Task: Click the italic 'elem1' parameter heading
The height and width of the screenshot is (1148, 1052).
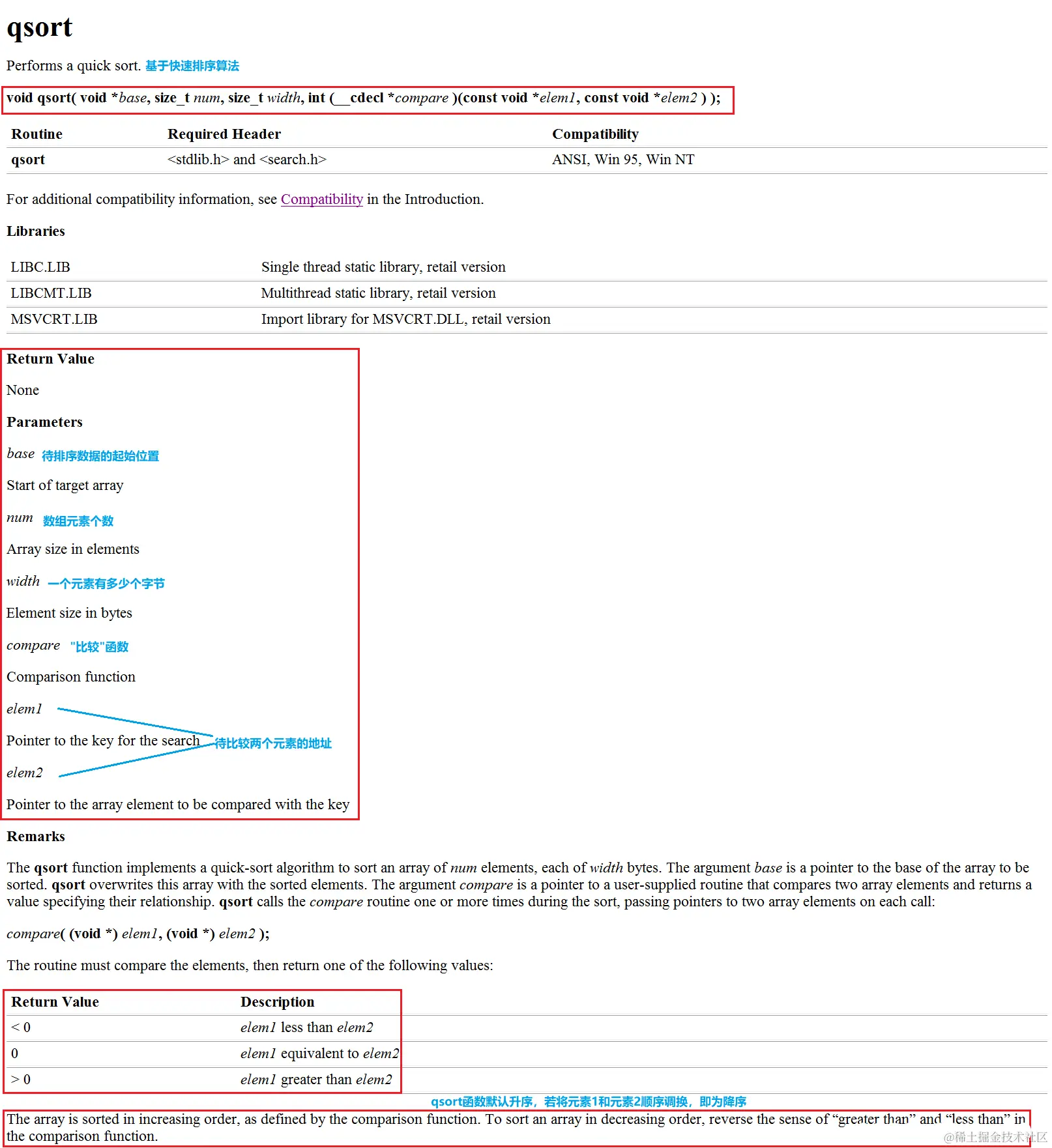Action: [25, 709]
